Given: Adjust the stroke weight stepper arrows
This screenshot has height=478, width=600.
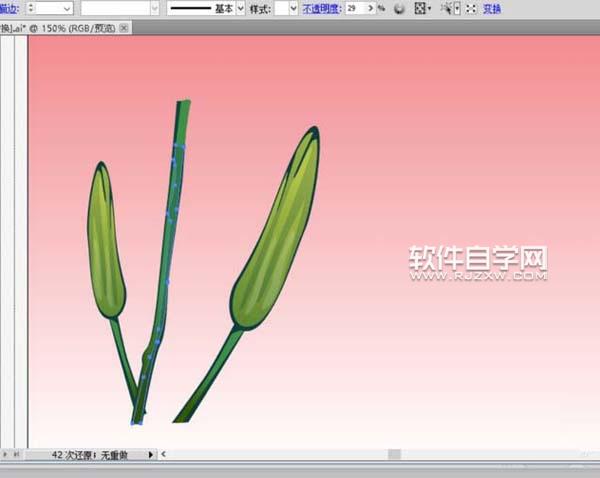Looking at the screenshot, I should coord(31,8).
